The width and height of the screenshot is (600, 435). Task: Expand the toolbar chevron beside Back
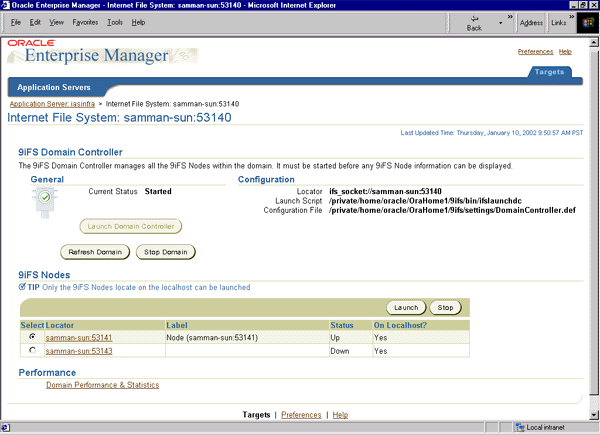click(510, 17)
